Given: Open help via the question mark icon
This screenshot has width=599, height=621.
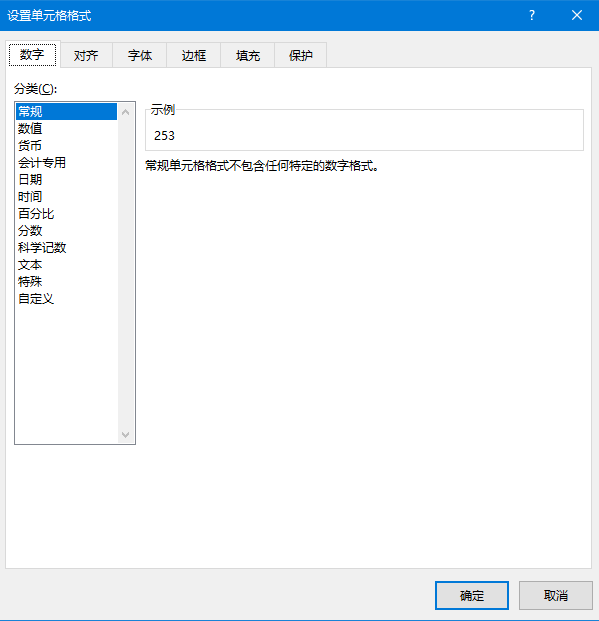Looking at the screenshot, I should [532, 15].
